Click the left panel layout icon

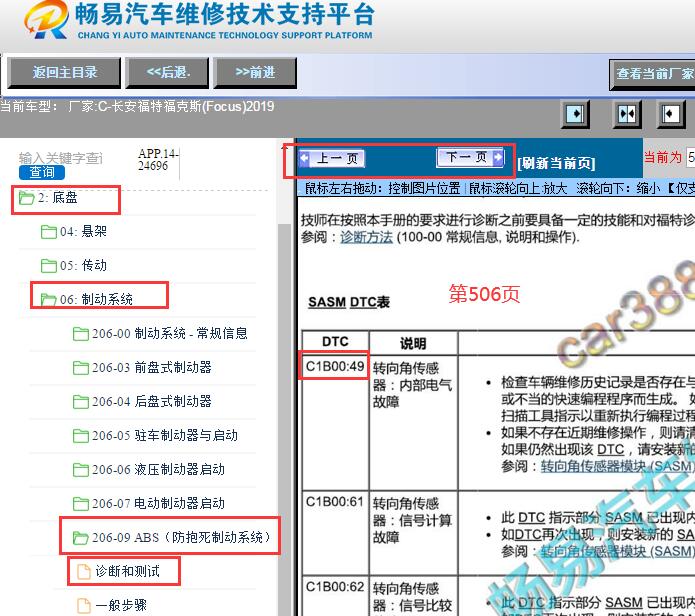point(575,114)
